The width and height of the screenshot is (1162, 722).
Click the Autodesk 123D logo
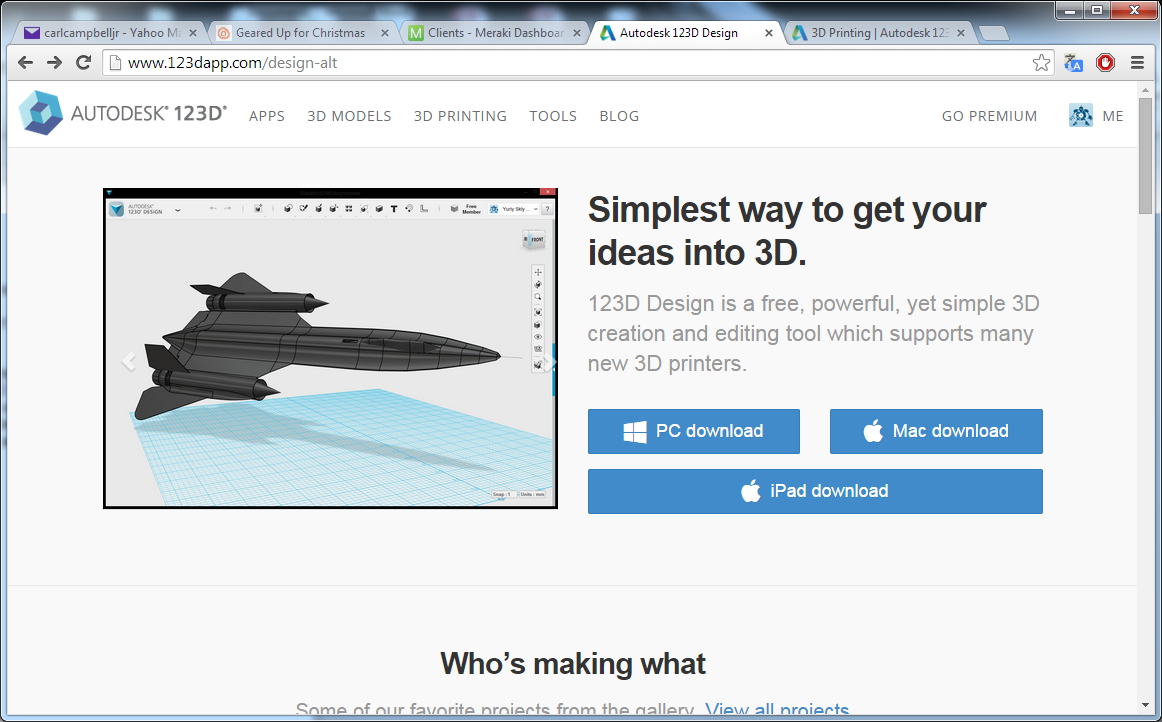[123, 113]
